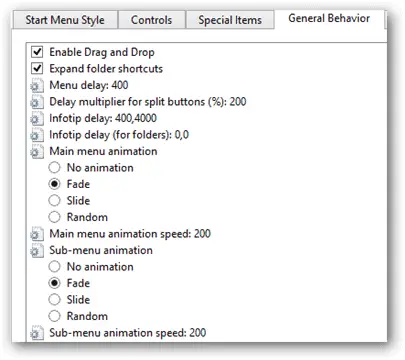Screen dimensions: 405x360
Task: Select Main menu animation speed: 200 text
Action: click(130, 234)
